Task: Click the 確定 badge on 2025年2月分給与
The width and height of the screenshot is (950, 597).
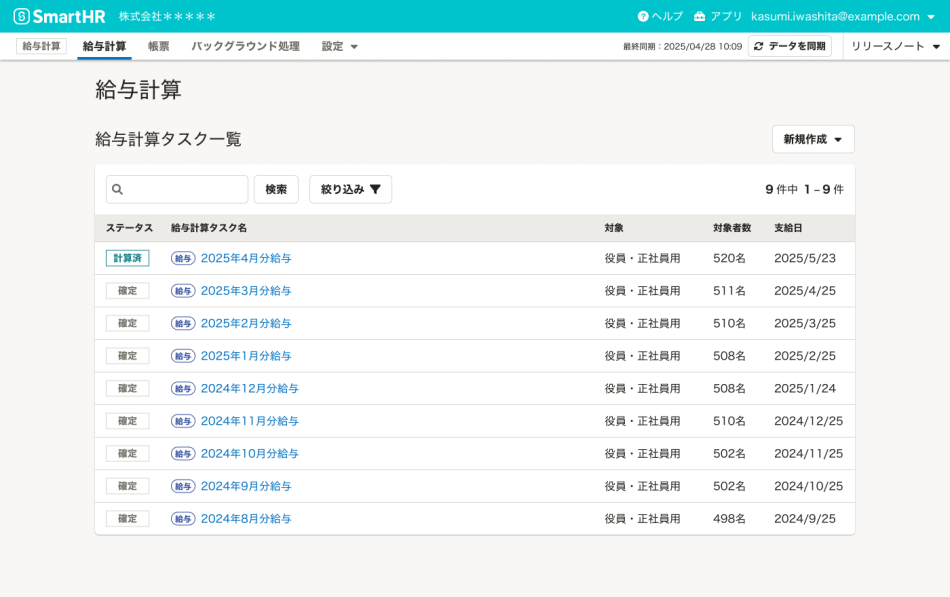Action: tap(127, 323)
